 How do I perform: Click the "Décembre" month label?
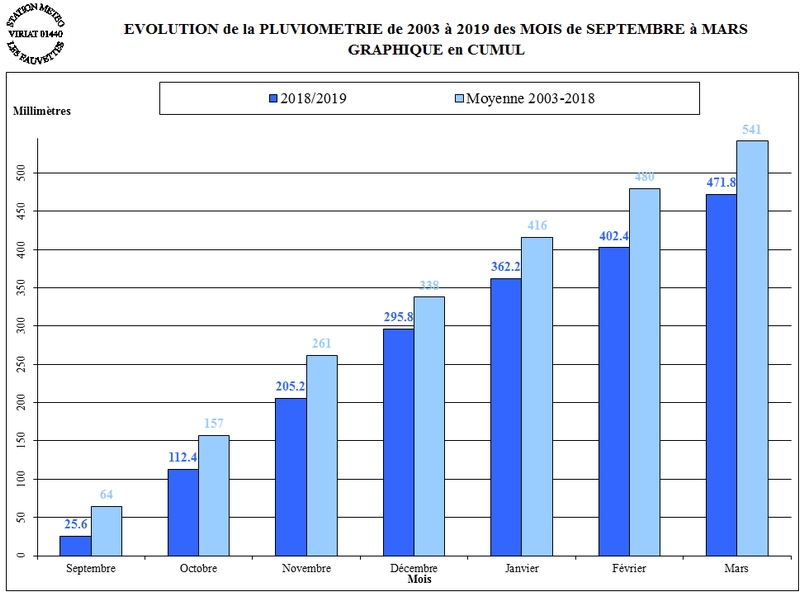[414, 568]
